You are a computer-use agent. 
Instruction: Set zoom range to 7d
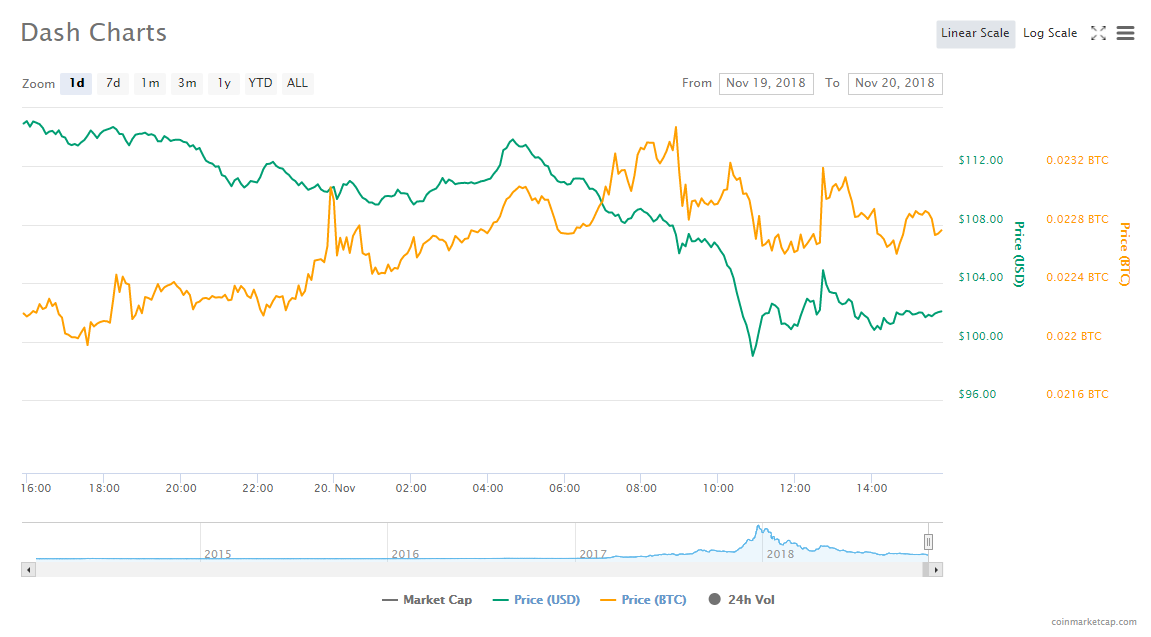tap(113, 83)
